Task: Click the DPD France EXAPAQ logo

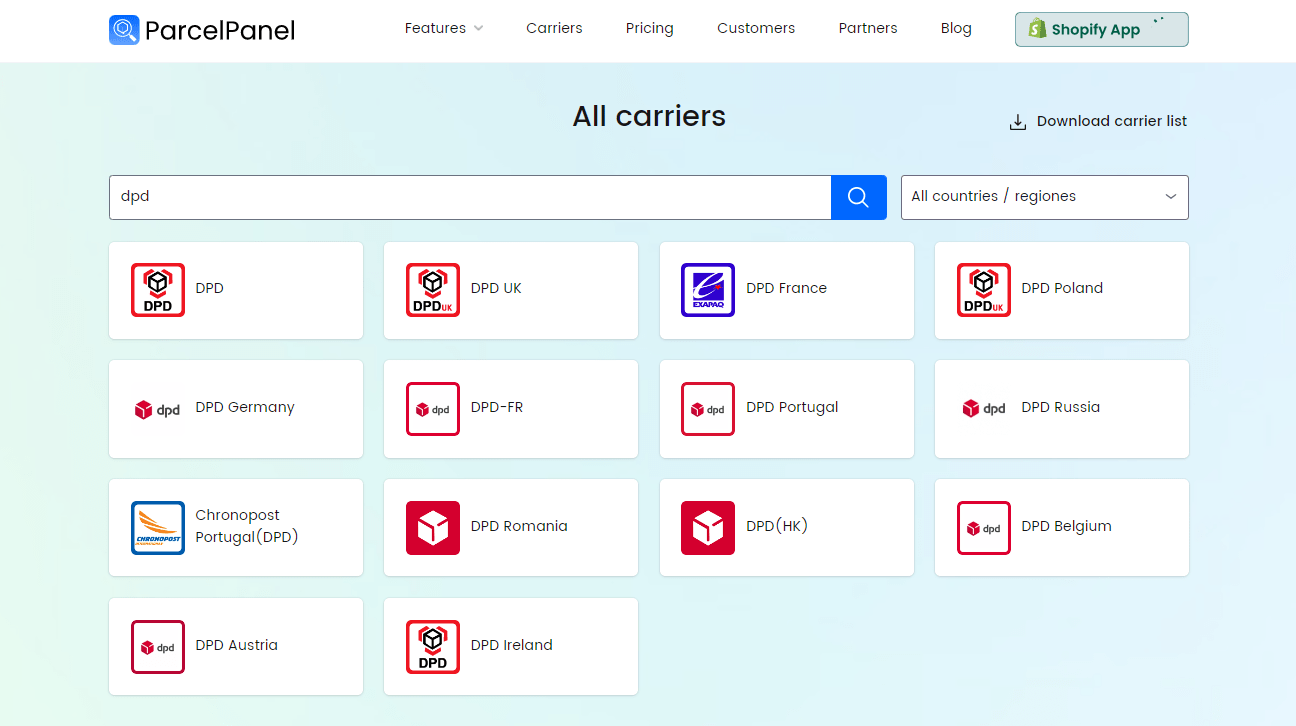Action: [708, 290]
